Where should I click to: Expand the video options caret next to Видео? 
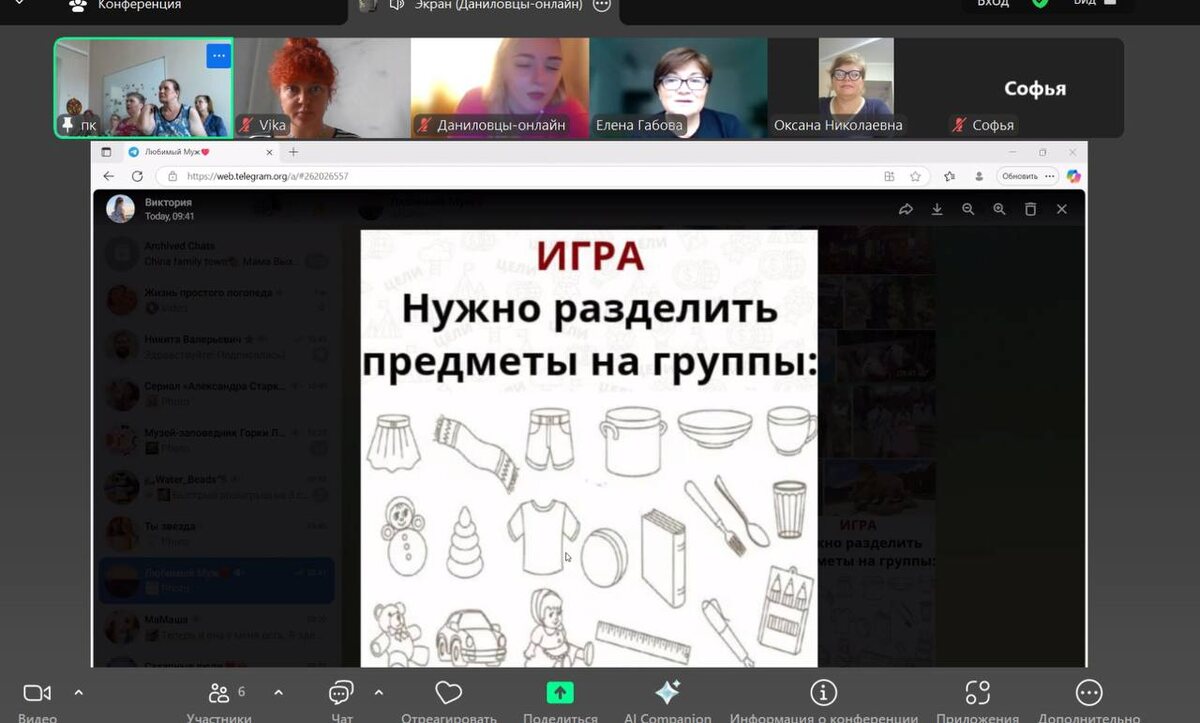tap(79, 692)
